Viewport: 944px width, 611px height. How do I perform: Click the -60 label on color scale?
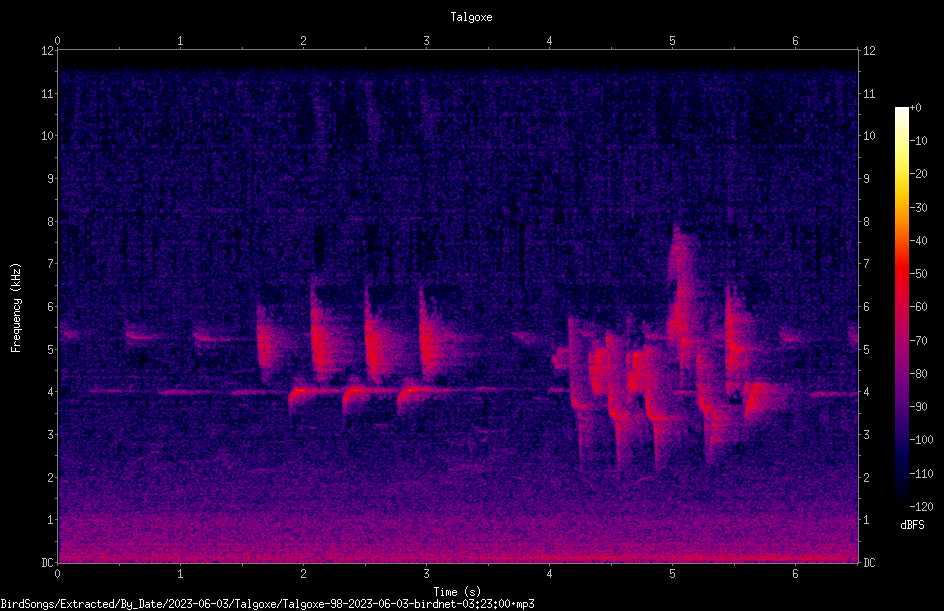click(x=919, y=307)
